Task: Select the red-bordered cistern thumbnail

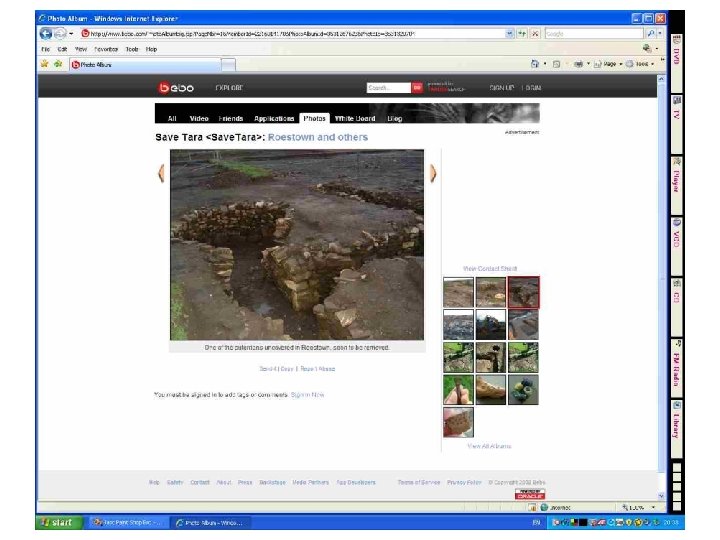Action: pos(523,292)
